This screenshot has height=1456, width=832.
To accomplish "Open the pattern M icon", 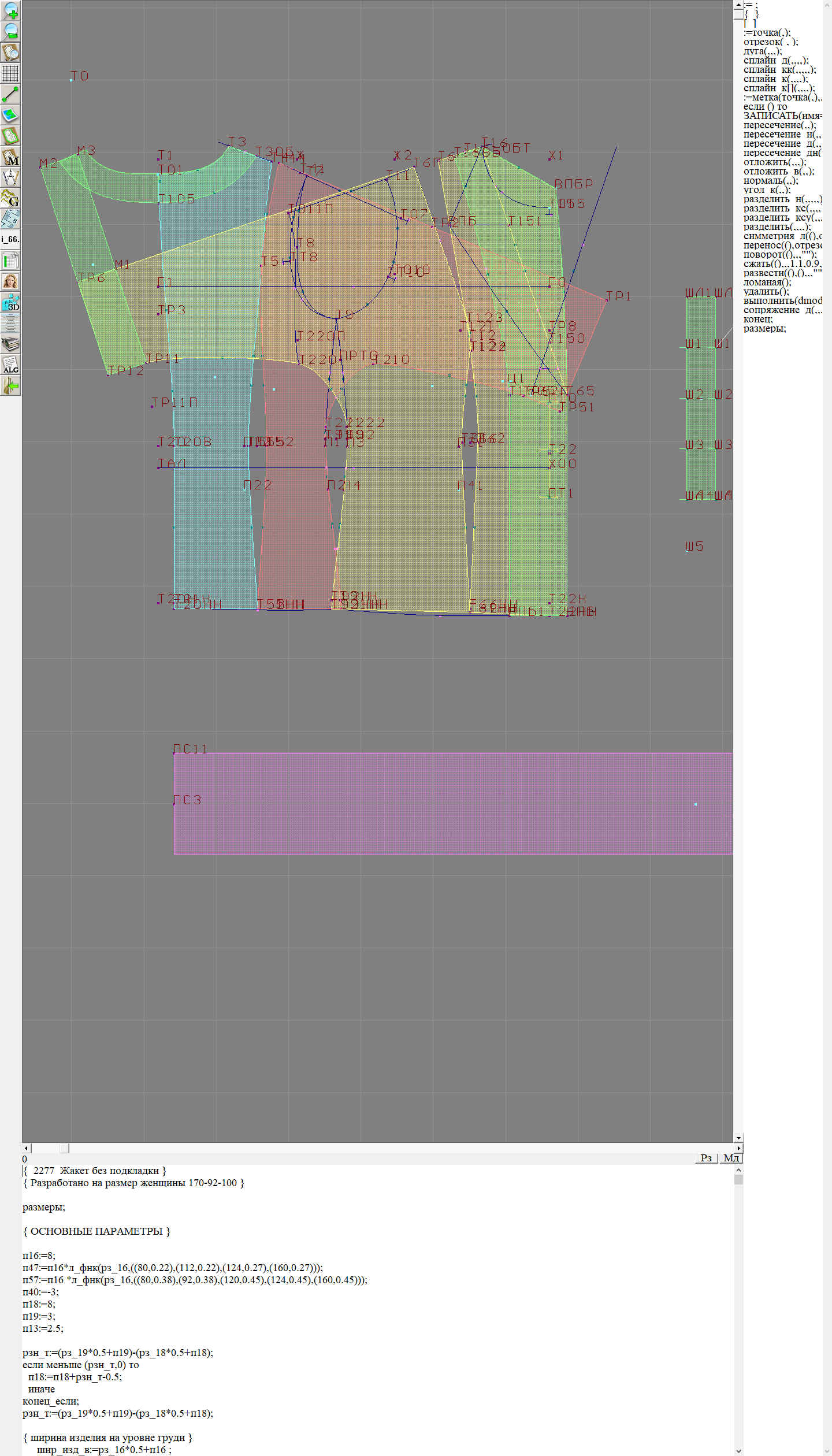I will click(x=10, y=157).
